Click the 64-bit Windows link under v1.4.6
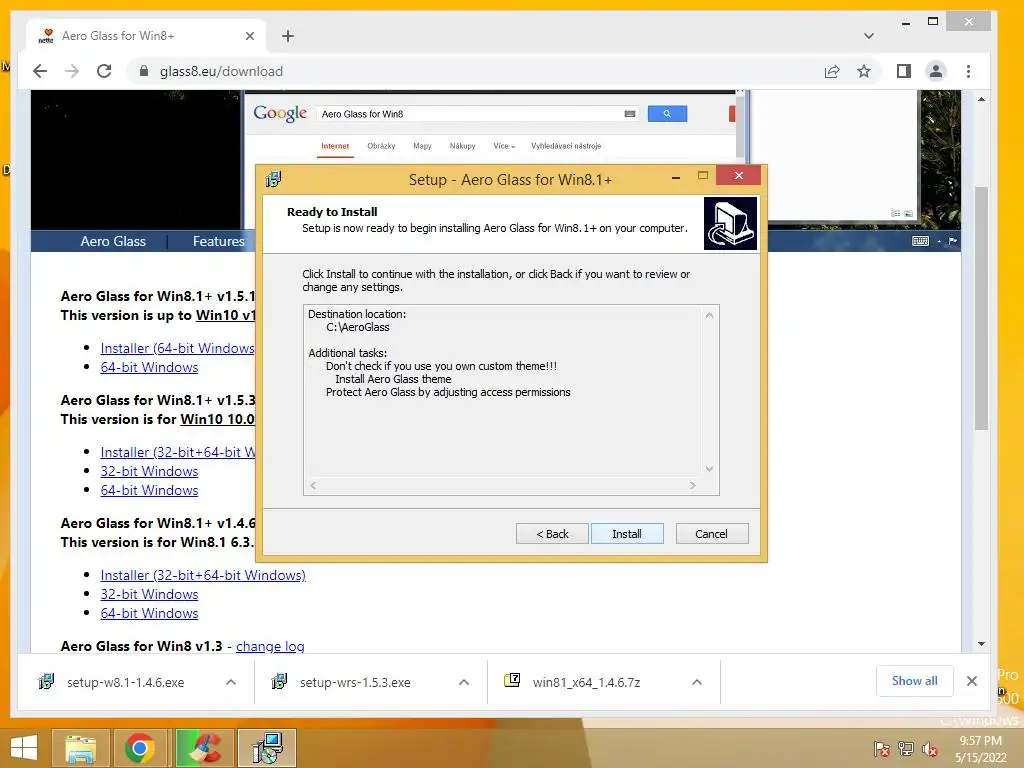The image size is (1024, 768). click(x=149, y=613)
